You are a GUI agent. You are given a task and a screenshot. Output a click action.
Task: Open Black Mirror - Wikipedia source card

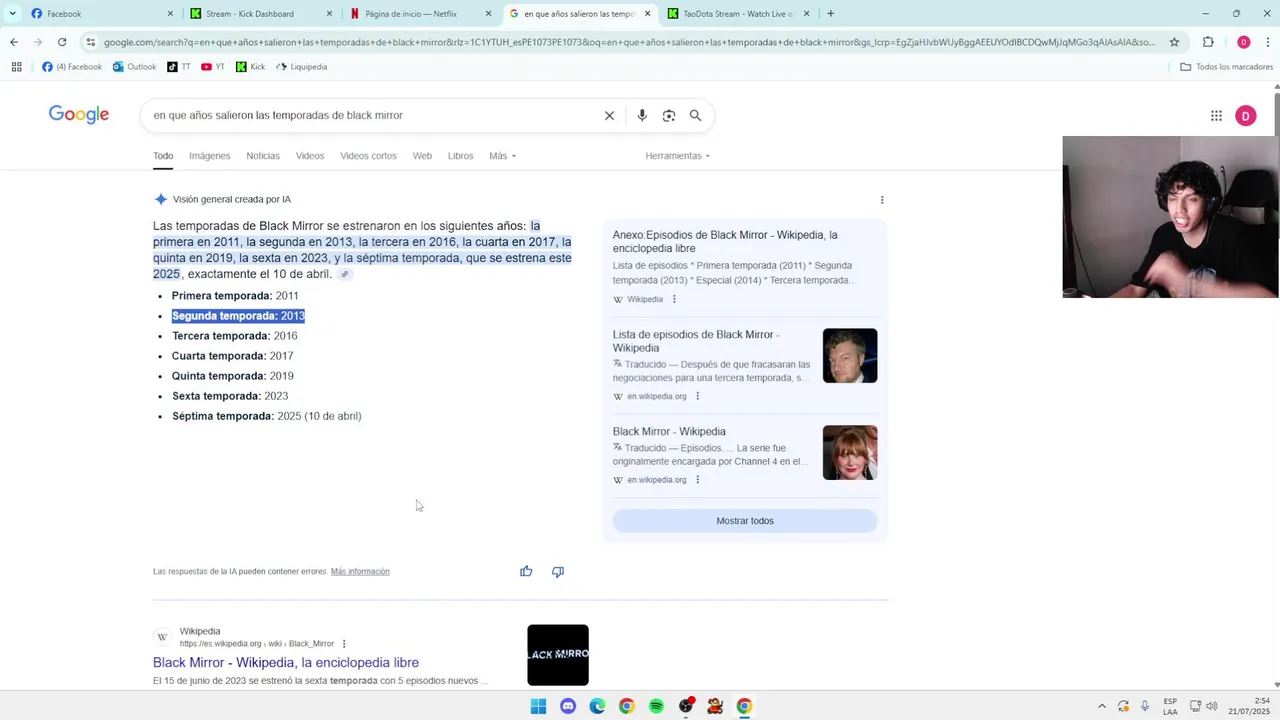coord(669,431)
